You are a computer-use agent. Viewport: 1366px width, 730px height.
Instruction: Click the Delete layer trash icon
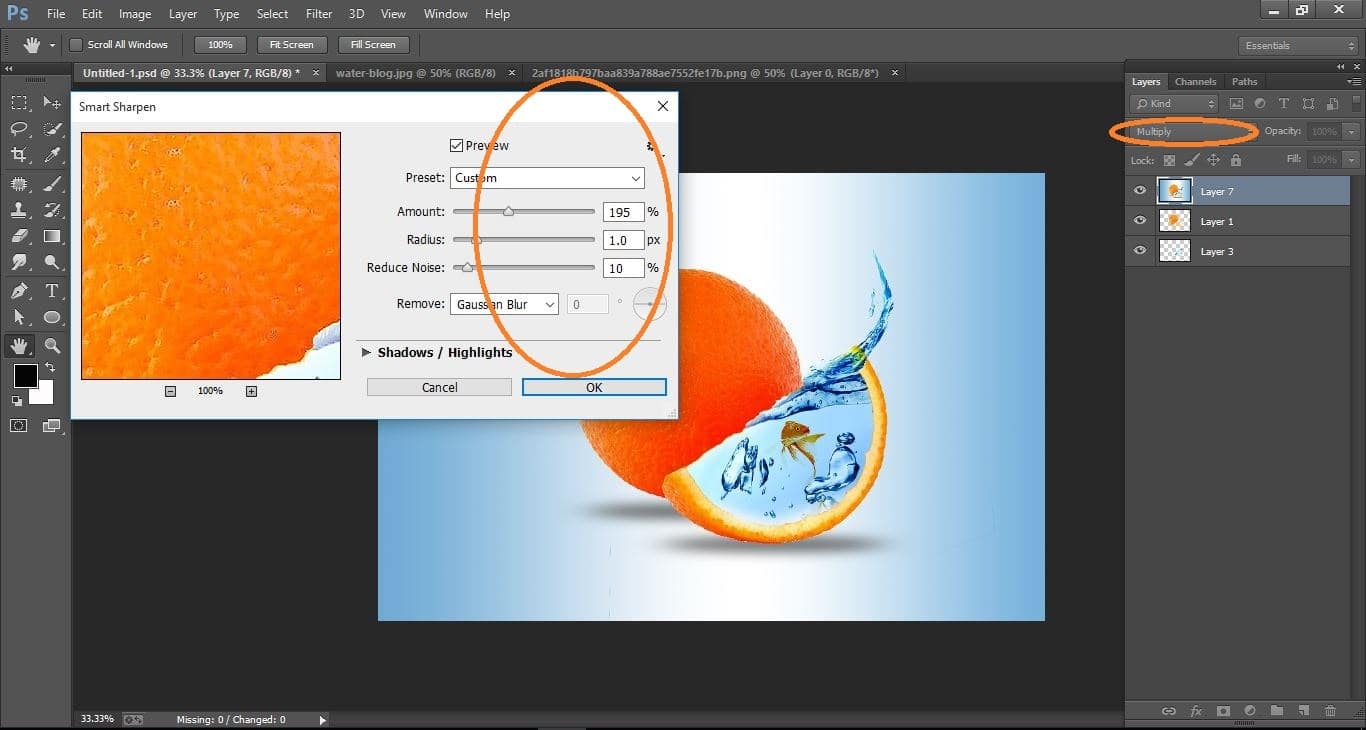[x=1330, y=711]
